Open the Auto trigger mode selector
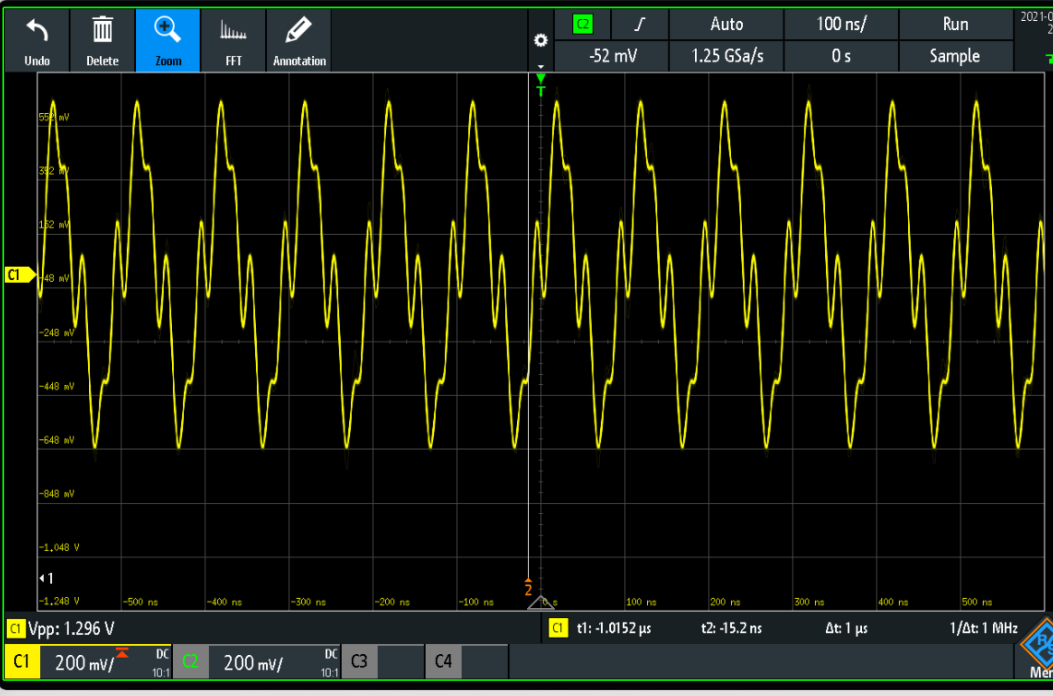Image resolution: width=1053 pixels, height=696 pixels. (x=726, y=23)
